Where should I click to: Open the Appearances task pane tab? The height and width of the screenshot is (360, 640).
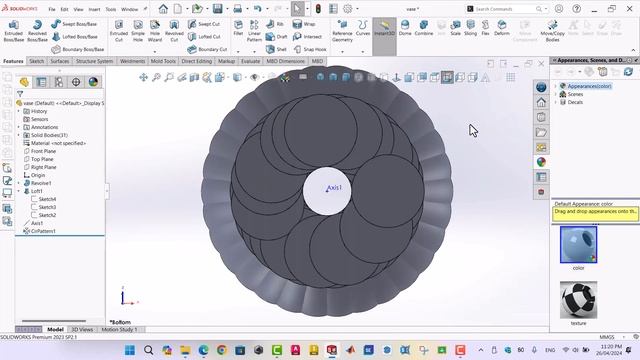point(541,162)
